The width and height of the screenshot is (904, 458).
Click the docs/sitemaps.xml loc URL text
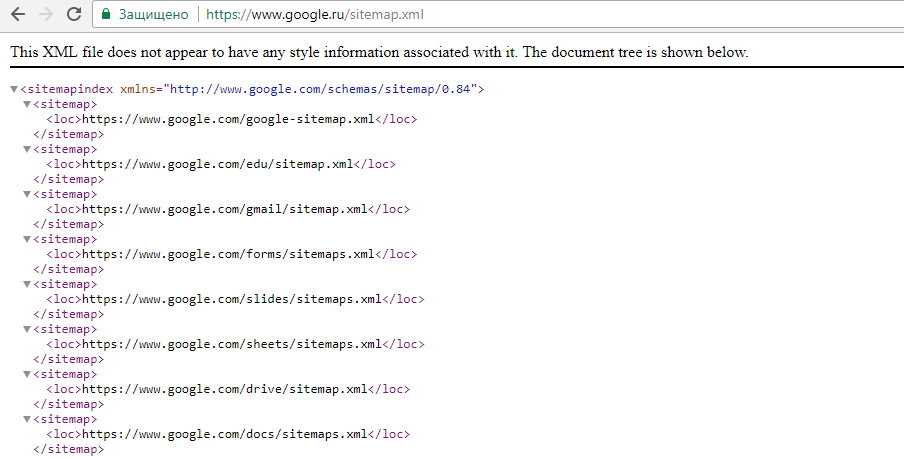225,434
